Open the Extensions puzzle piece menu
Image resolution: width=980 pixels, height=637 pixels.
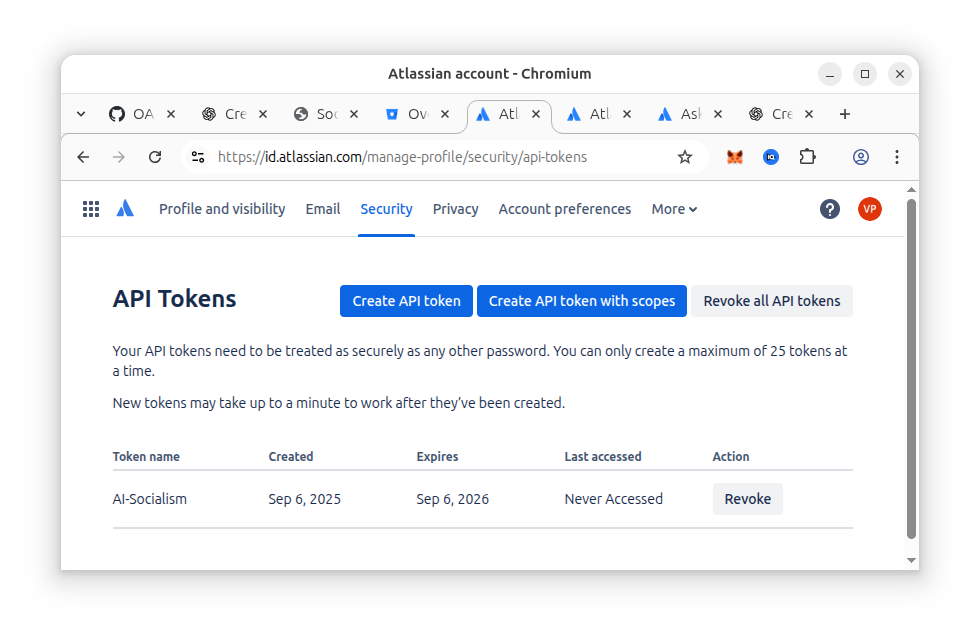(x=808, y=157)
